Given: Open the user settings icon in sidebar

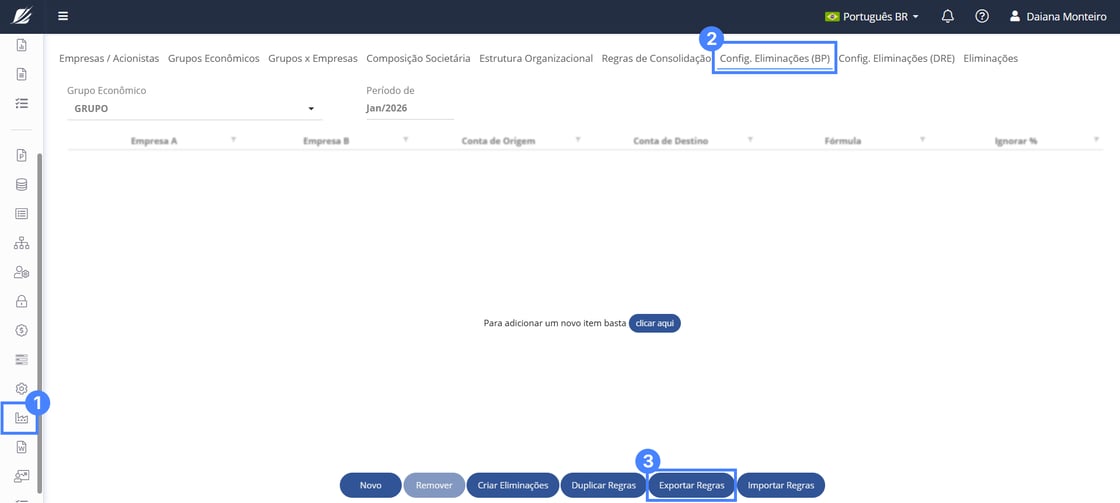Looking at the screenshot, I should pos(21,272).
